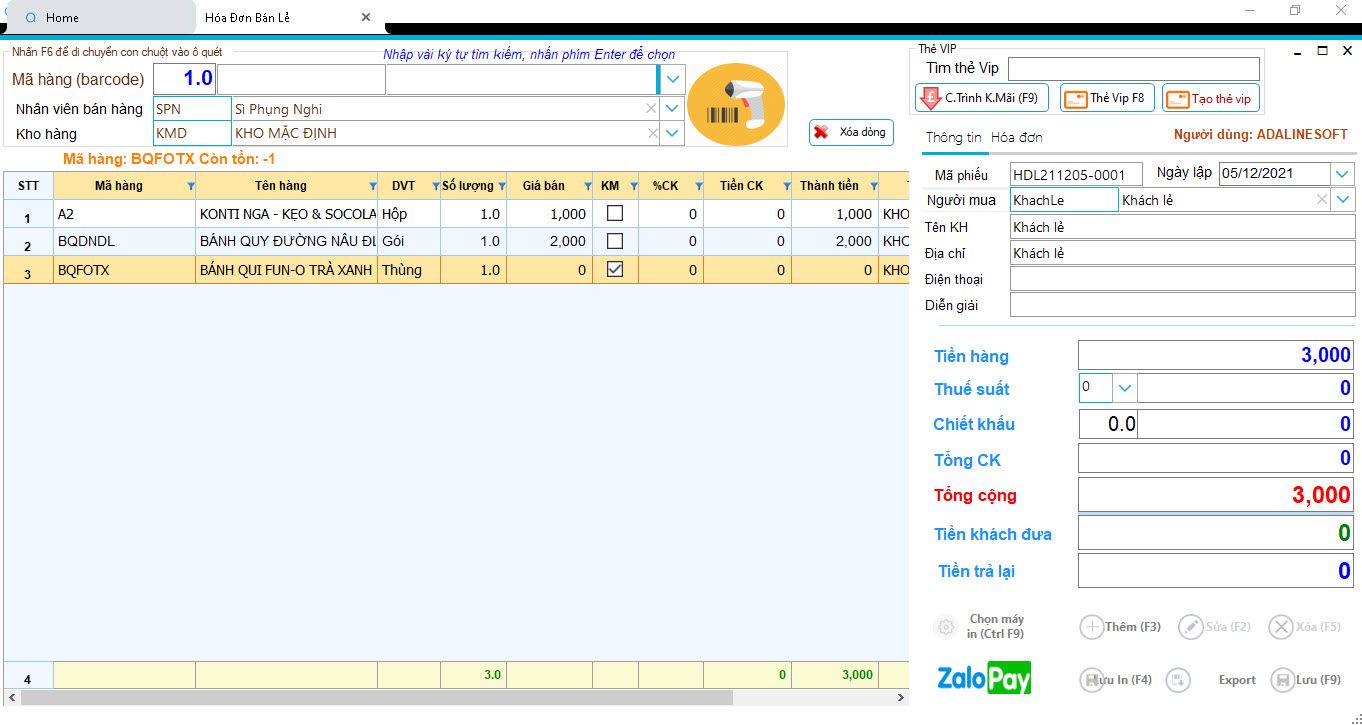The width and height of the screenshot is (1362, 725).
Task: Click the Sửa (F2) edit icon
Action: click(1190, 627)
